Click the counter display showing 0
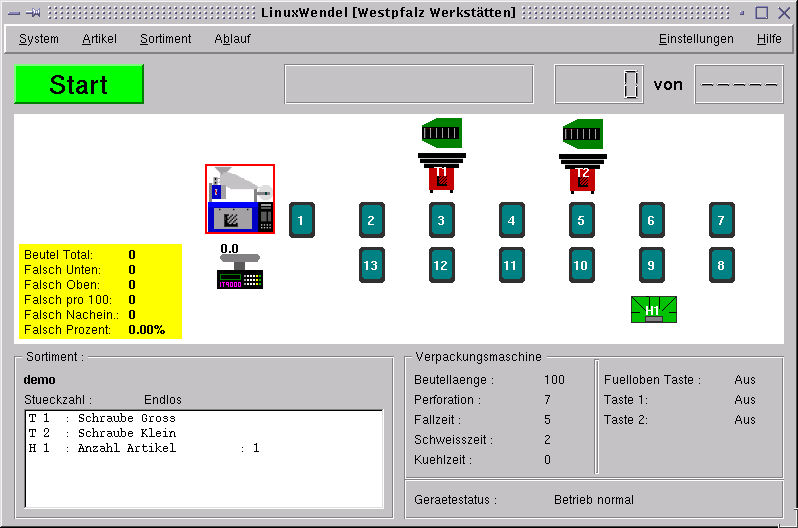Screen dimensions: 798x528 tap(599, 84)
